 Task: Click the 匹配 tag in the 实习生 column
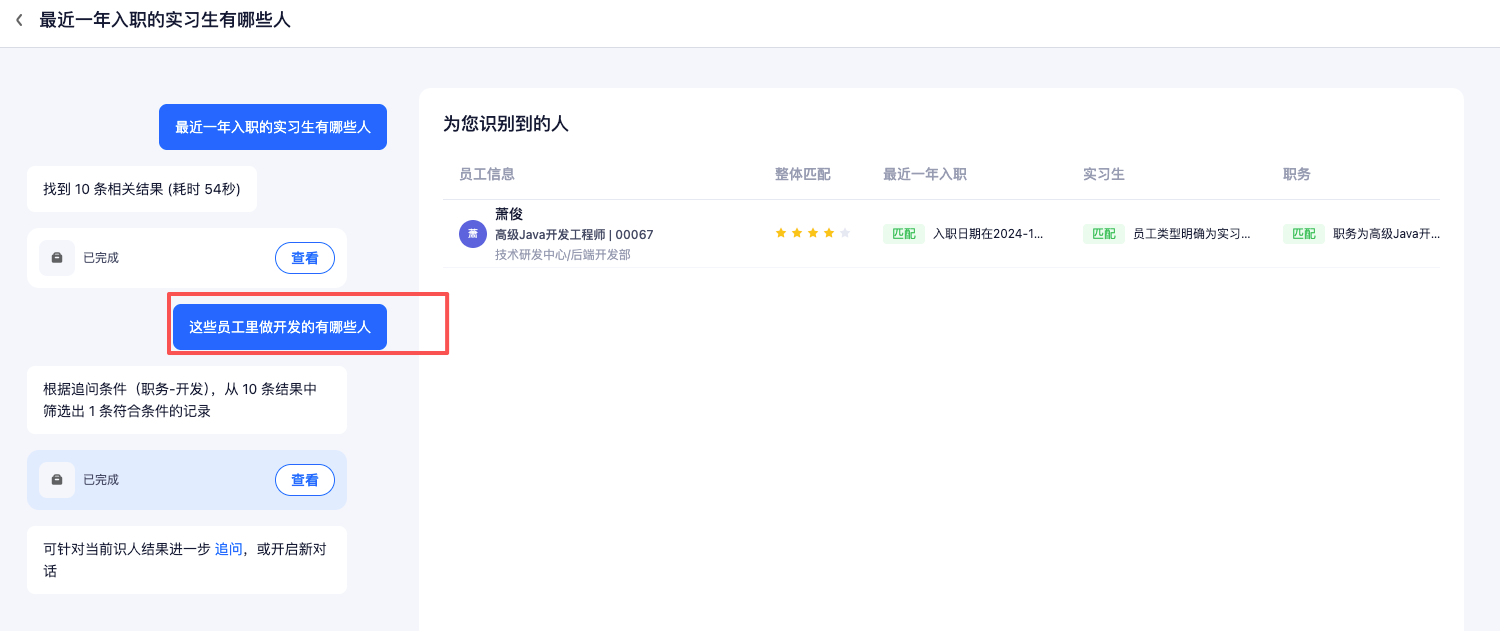(x=1103, y=234)
